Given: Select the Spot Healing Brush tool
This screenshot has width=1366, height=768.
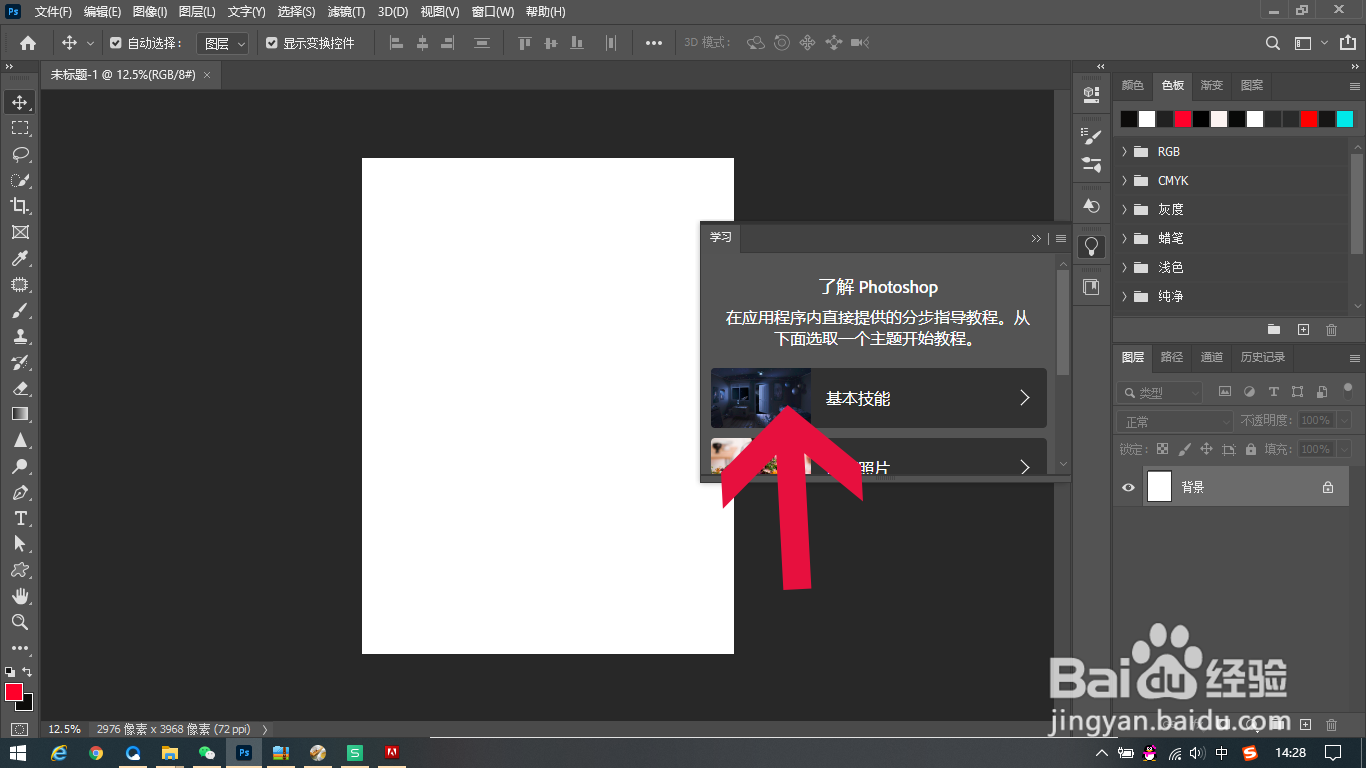Looking at the screenshot, I should pos(19,284).
